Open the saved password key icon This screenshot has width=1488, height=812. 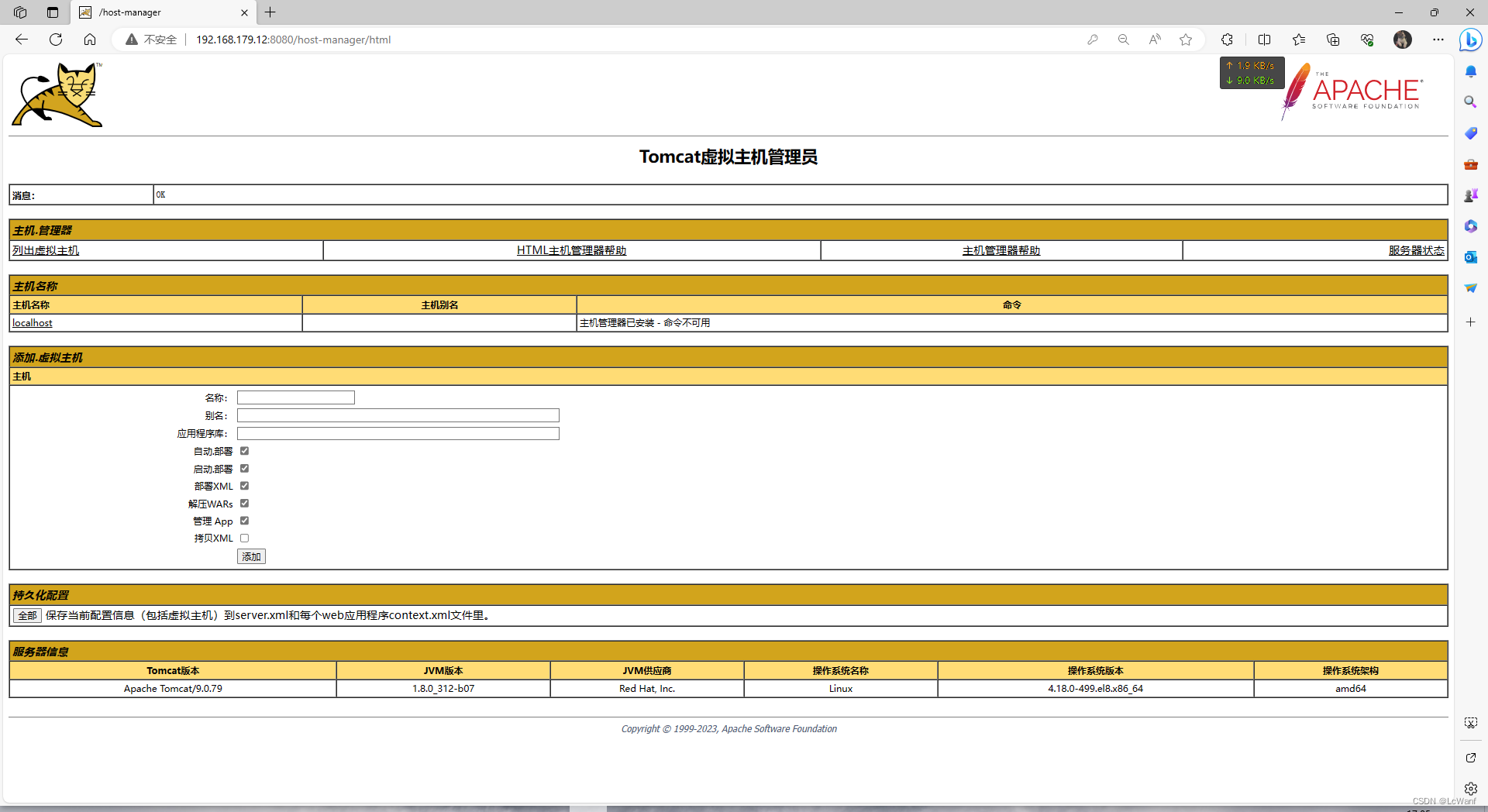point(1093,40)
